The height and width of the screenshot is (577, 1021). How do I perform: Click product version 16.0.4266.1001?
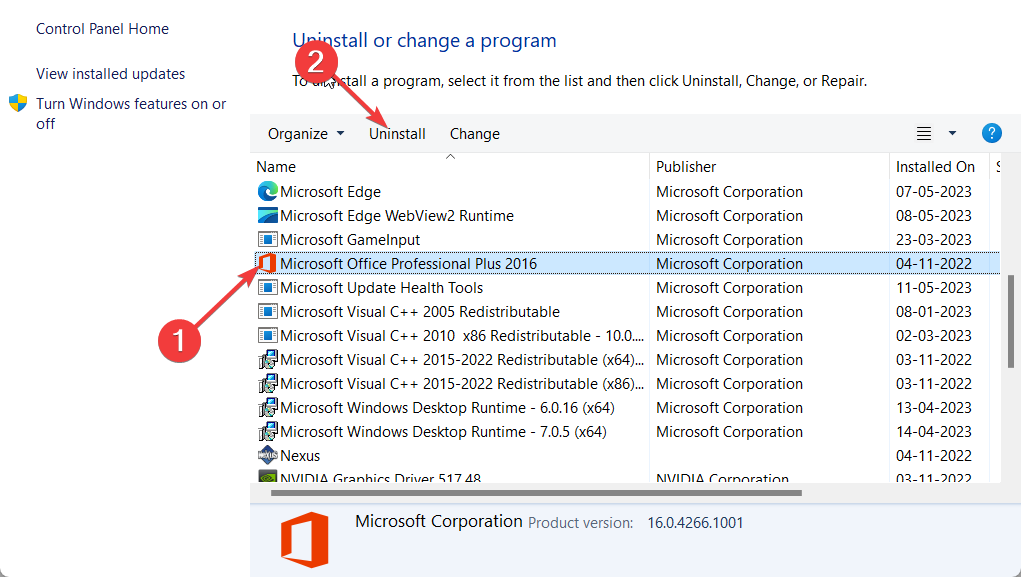[x=695, y=523]
